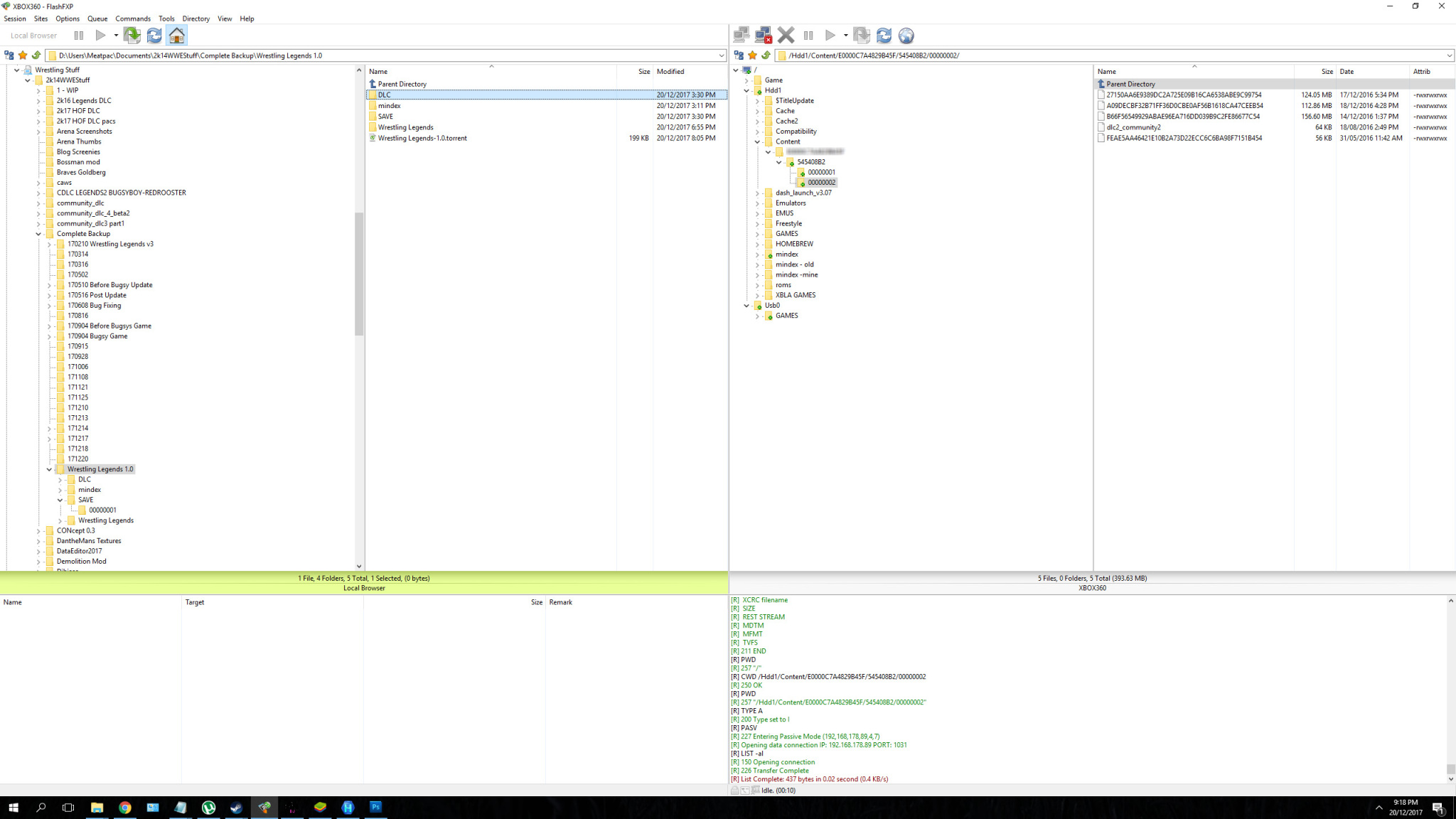Sort local files by Modified column

tap(690, 72)
